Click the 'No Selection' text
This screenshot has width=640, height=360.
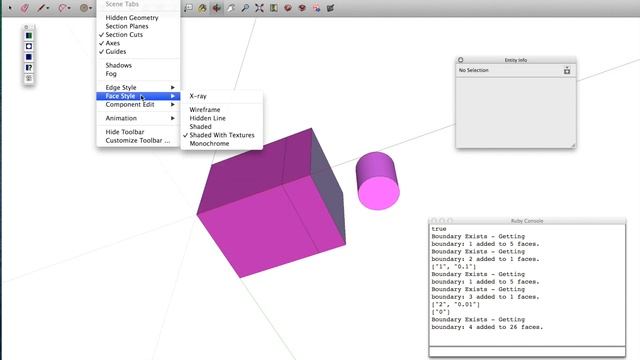[473, 70]
